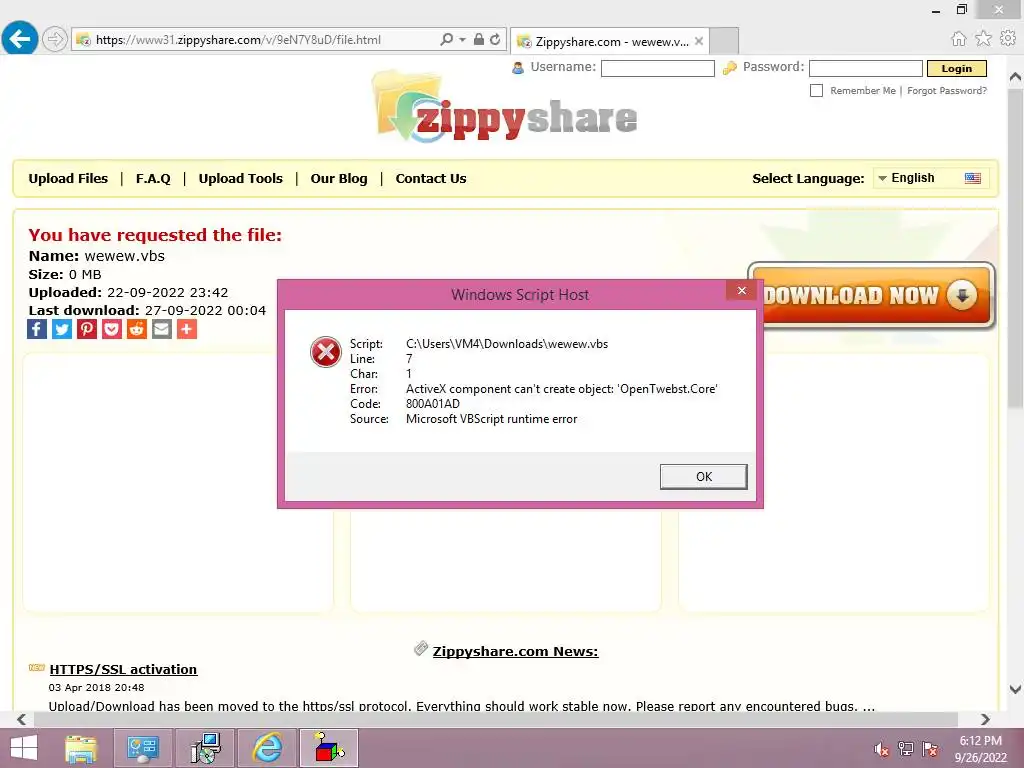Click the red error icon in dialog
The width and height of the screenshot is (1024, 768).
coord(325,352)
